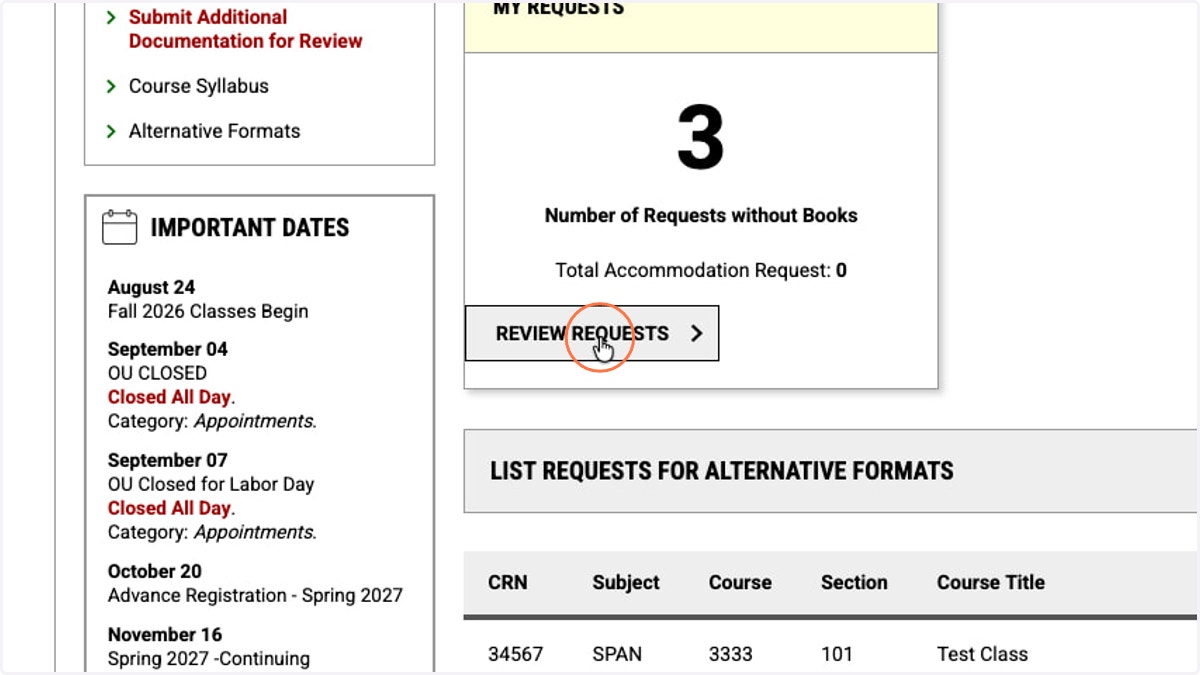
Task: Click the chevron next to Submit Additional Documentation
Action: [x=111, y=17]
